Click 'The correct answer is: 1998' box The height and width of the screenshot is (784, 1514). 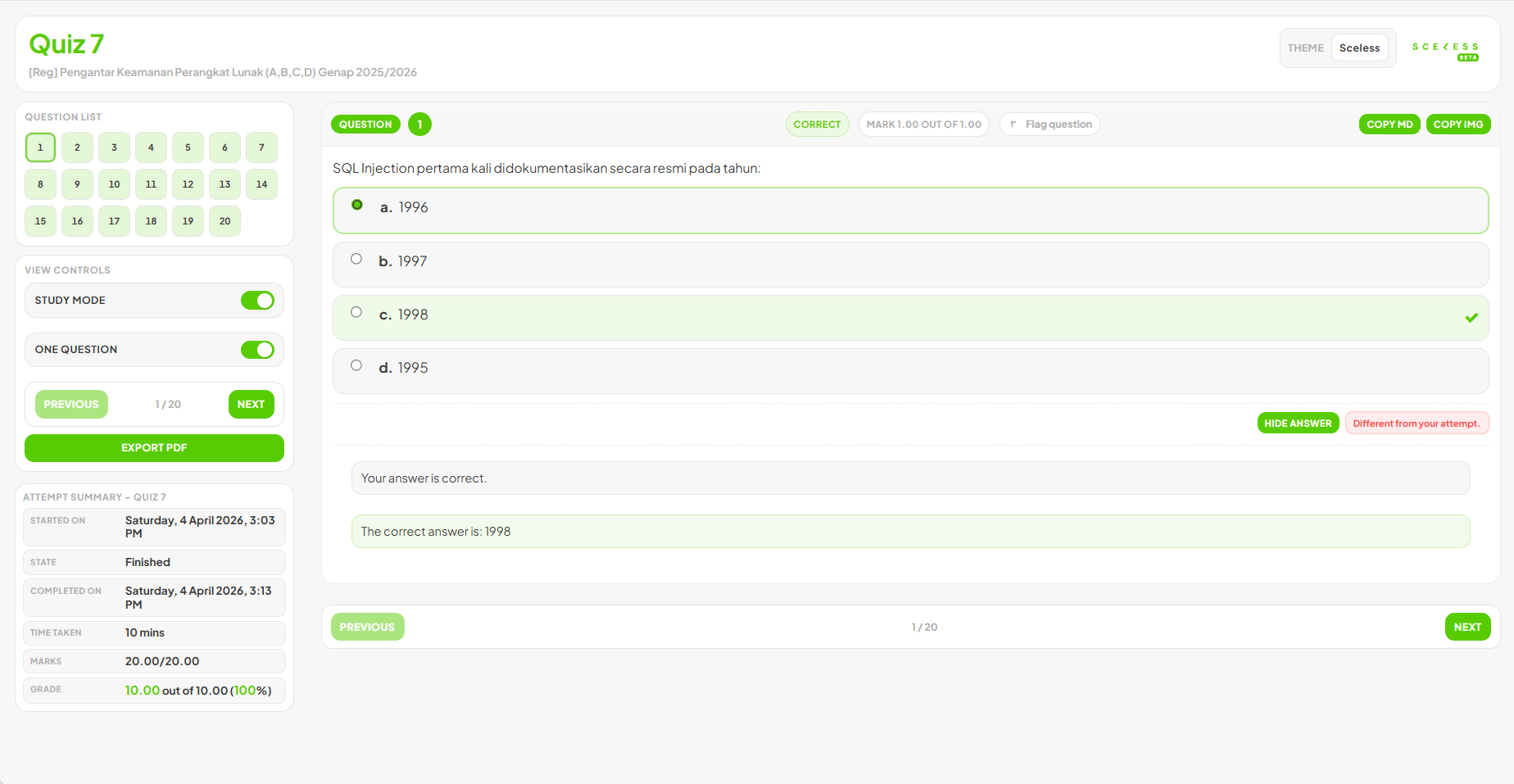pos(910,532)
